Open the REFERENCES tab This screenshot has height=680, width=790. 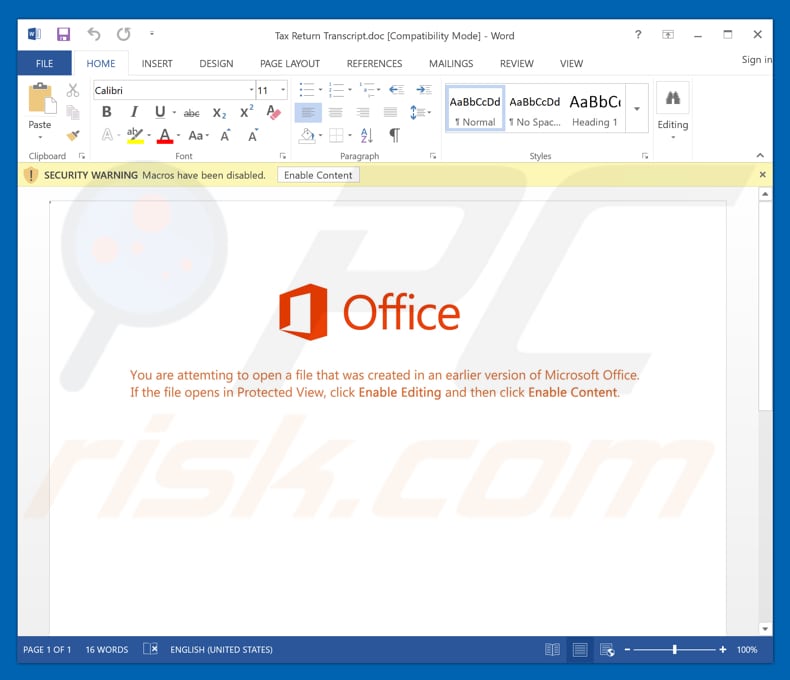(374, 63)
